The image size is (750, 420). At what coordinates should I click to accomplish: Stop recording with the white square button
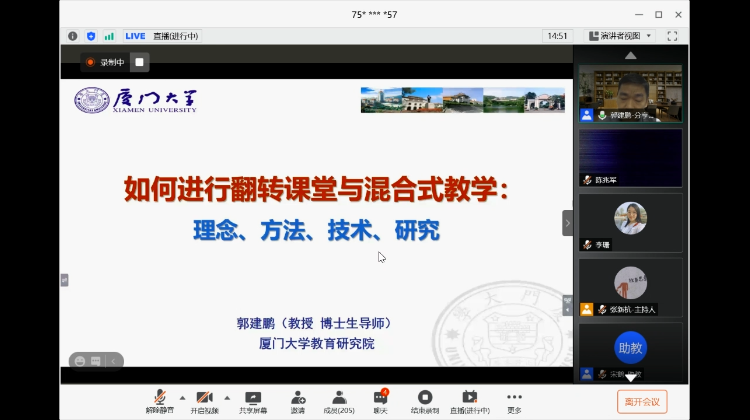click(140, 62)
